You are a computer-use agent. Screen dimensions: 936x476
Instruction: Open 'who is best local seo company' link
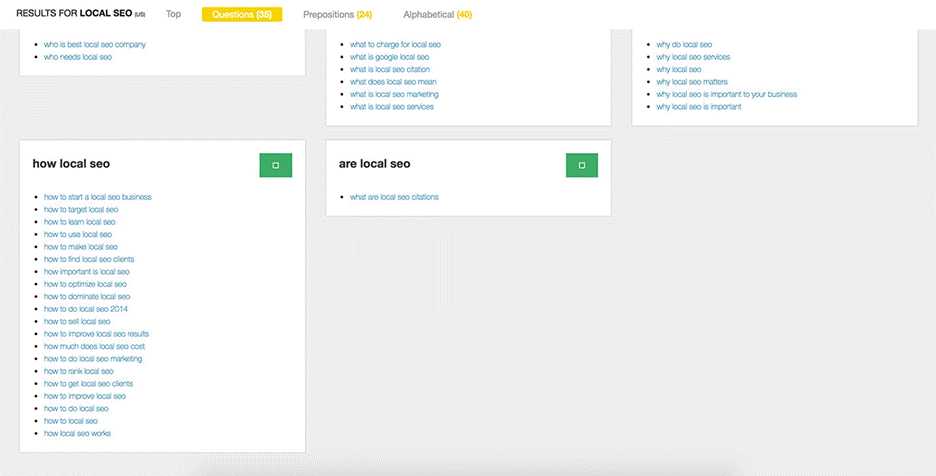point(94,45)
